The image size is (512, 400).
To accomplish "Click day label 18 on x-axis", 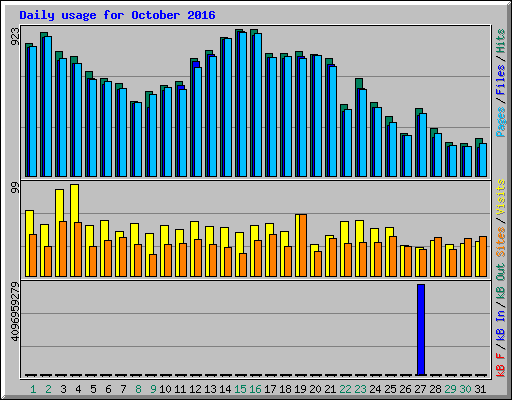I will click(x=285, y=389).
